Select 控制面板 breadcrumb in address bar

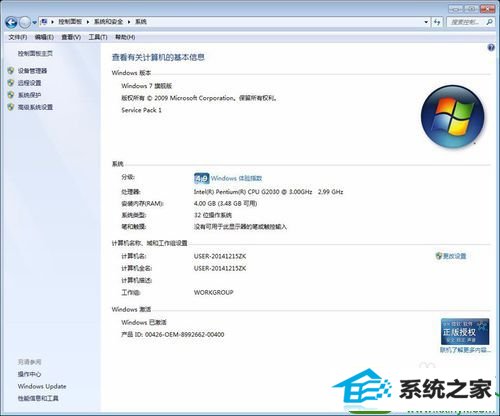coord(70,22)
